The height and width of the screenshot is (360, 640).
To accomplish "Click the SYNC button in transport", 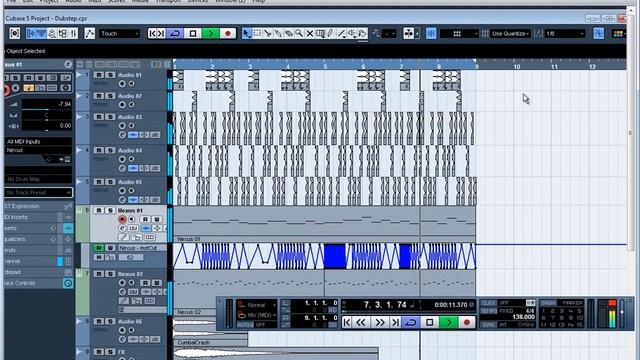I will coord(488,325).
